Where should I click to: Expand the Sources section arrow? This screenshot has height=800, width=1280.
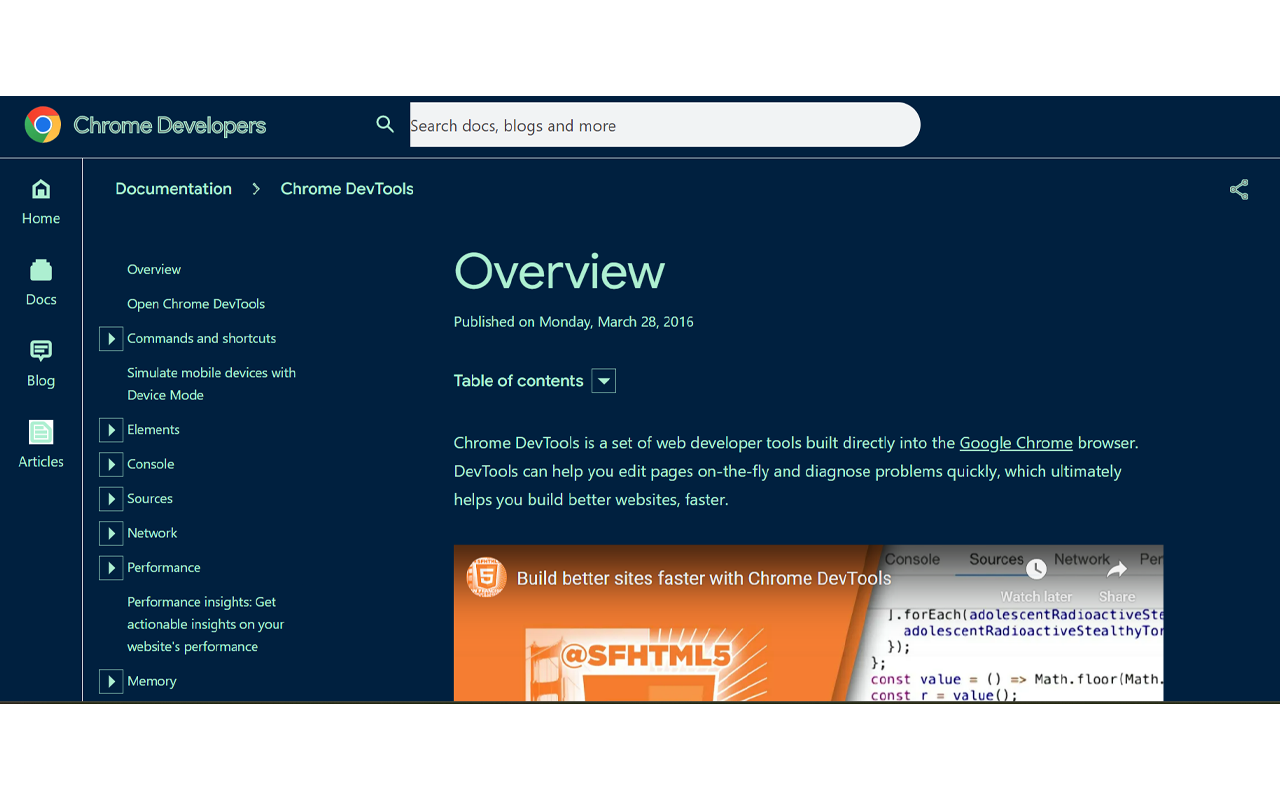111,499
